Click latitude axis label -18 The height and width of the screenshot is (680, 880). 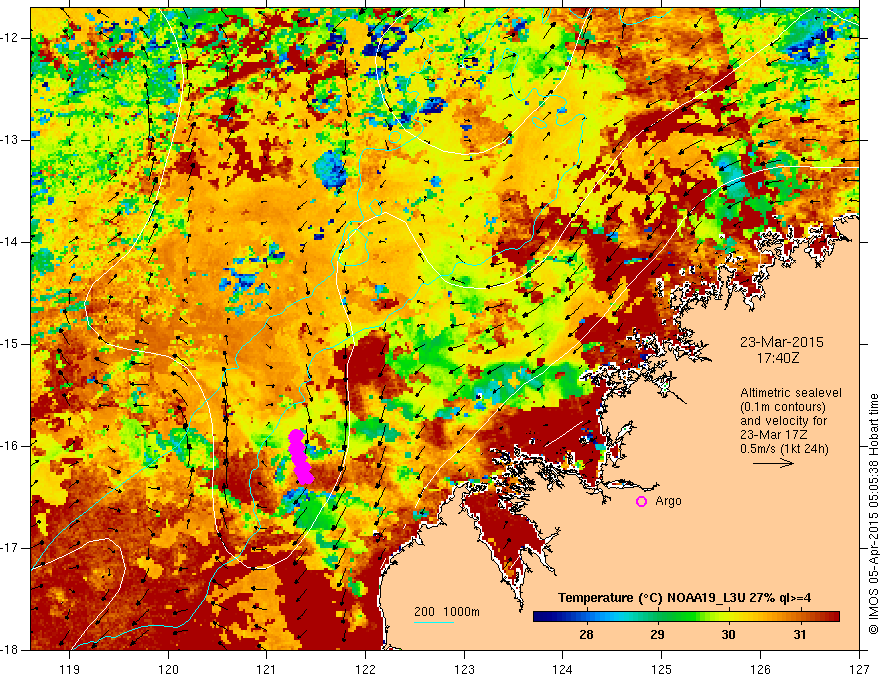click(10, 650)
